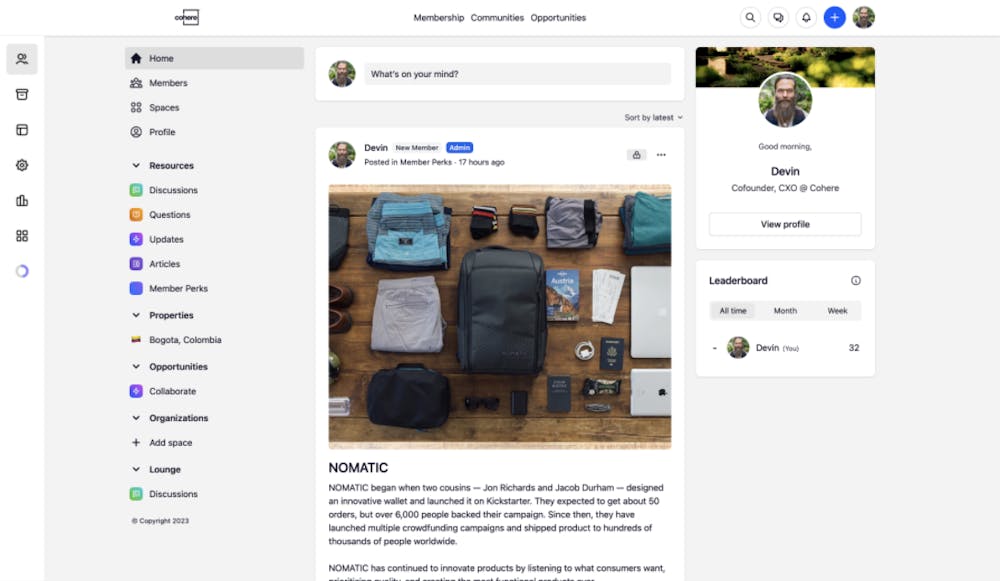Open the Sort by latest dropdown
Screen dimensions: 1000x581
point(654,117)
